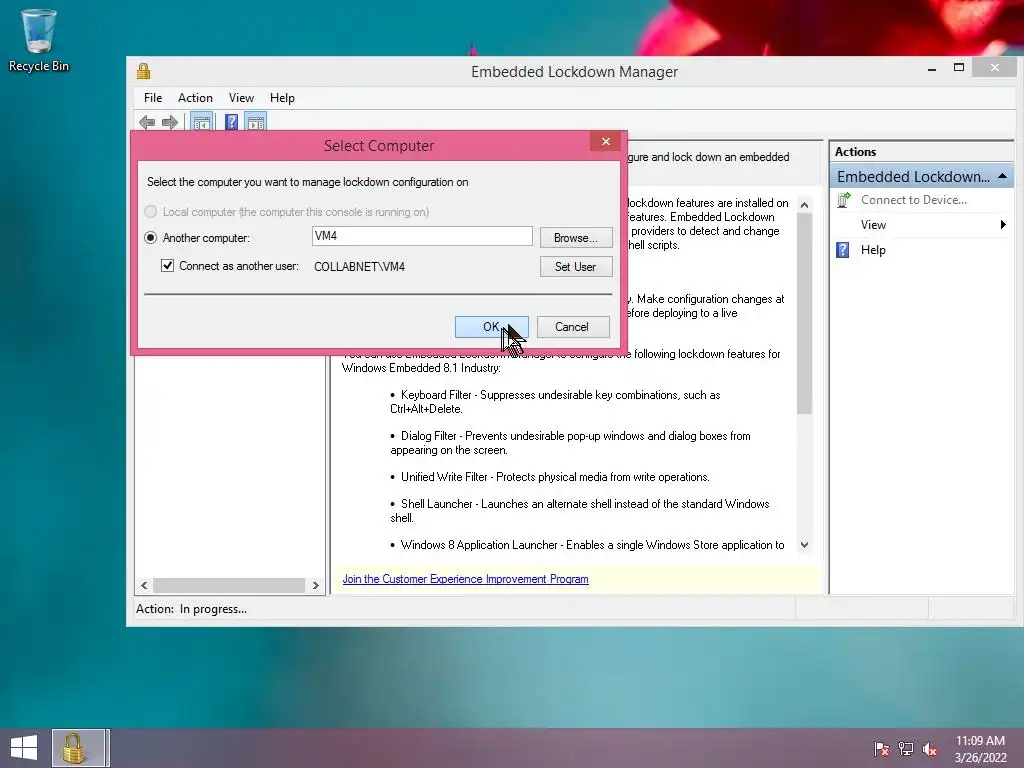Click the scroll down arrow in description pane
The width and height of the screenshot is (1024, 768).
tap(805, 545)
